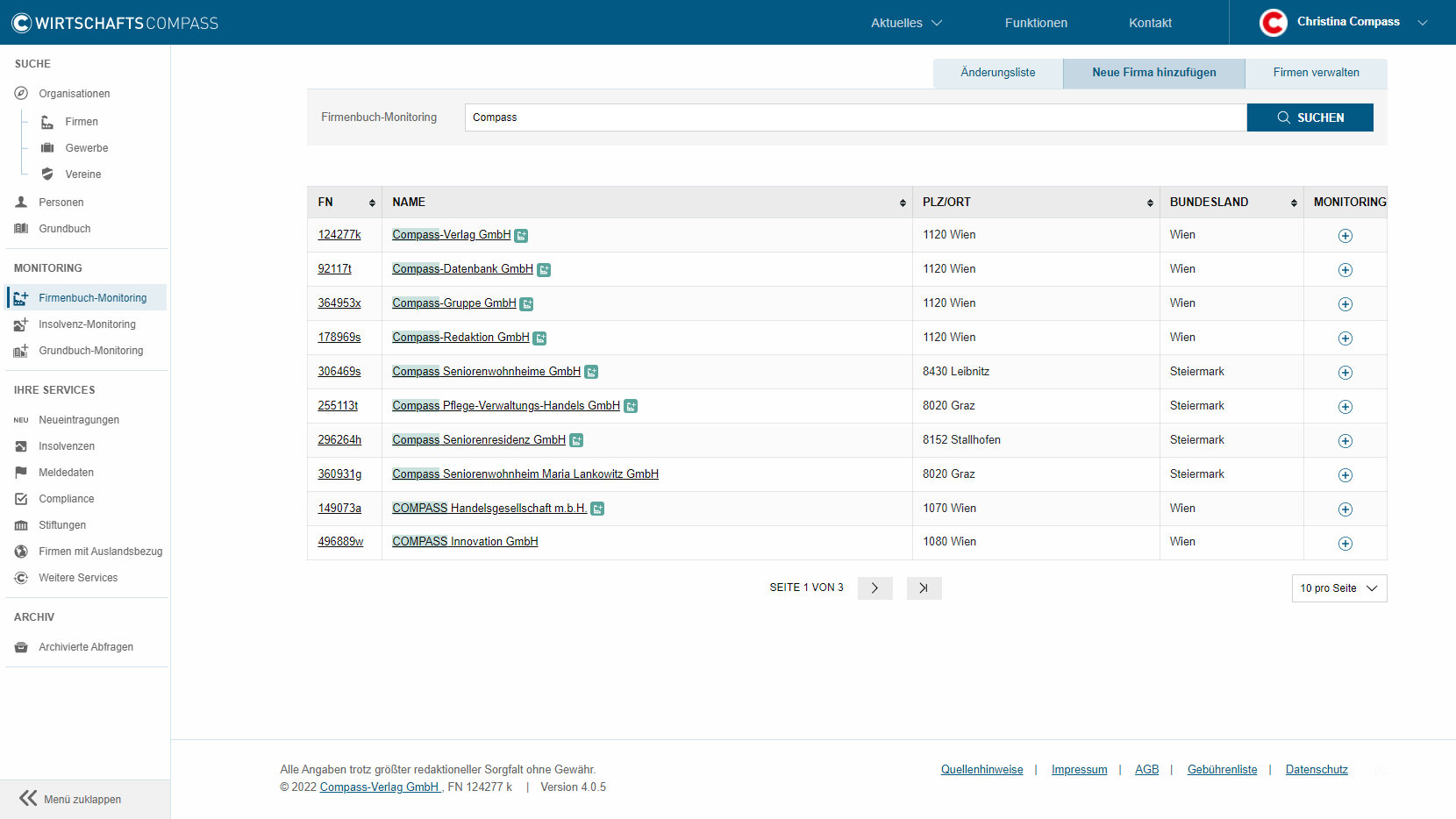The width and height of the screenshot is (1456, 819).
Task: Add COMPASS Handelsgesellschaft m.b.H. to monitoring
Action: (1345, 509)
